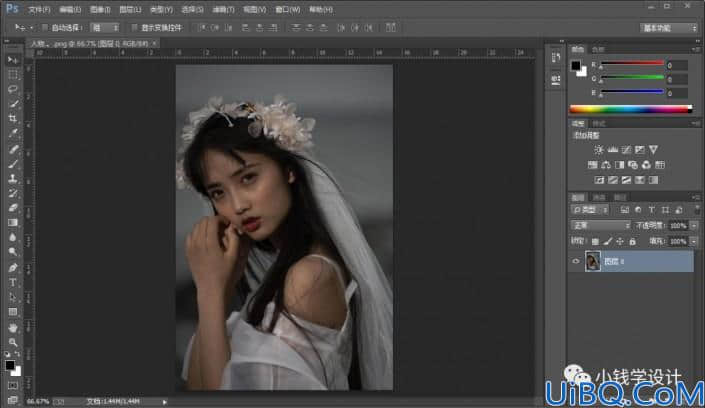This screenshot has width=705, height=408.
Task: Open the Move tool preset picker arrow
Action: (x=31, y=28)
